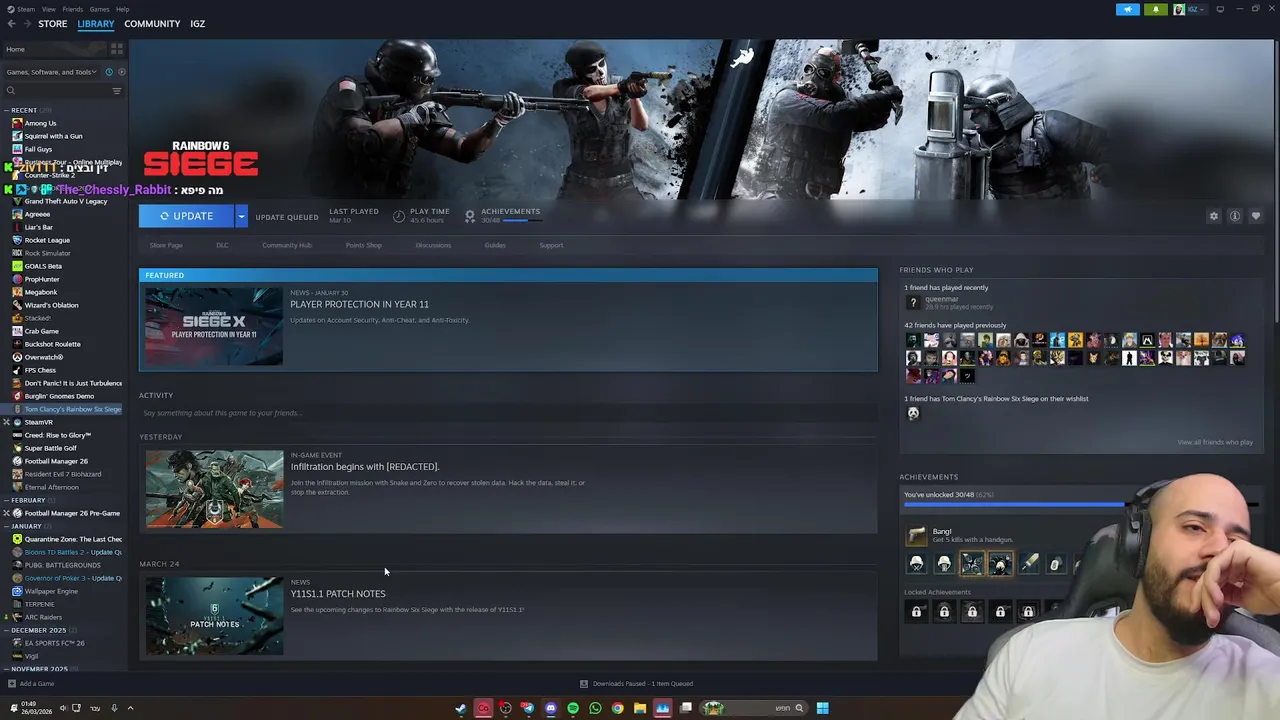Viewport: 1280px width, 720px height.
Task: Switch to the STORE tab
Action: click(x=53, y=24)
